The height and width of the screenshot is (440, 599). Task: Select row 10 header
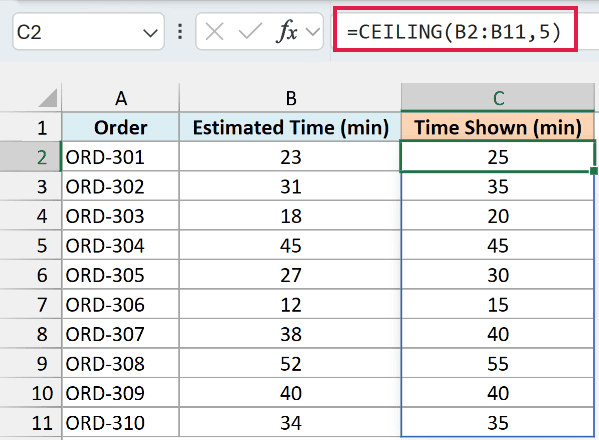click(31, 393)
